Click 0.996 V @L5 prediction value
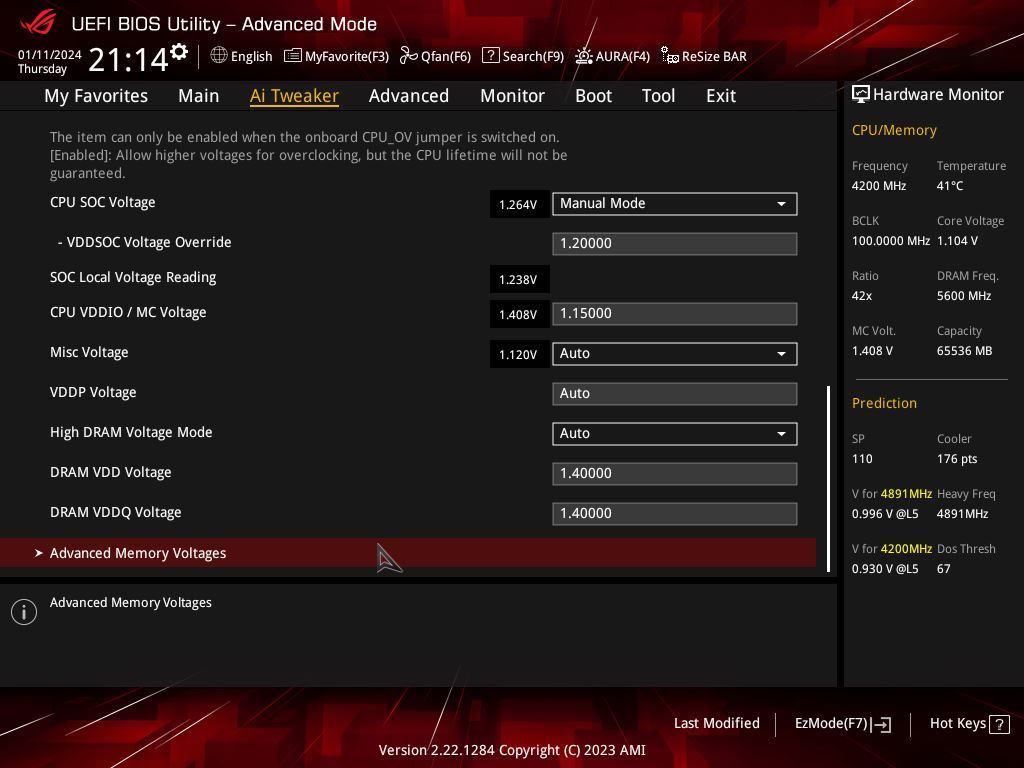 coord(885,514)
